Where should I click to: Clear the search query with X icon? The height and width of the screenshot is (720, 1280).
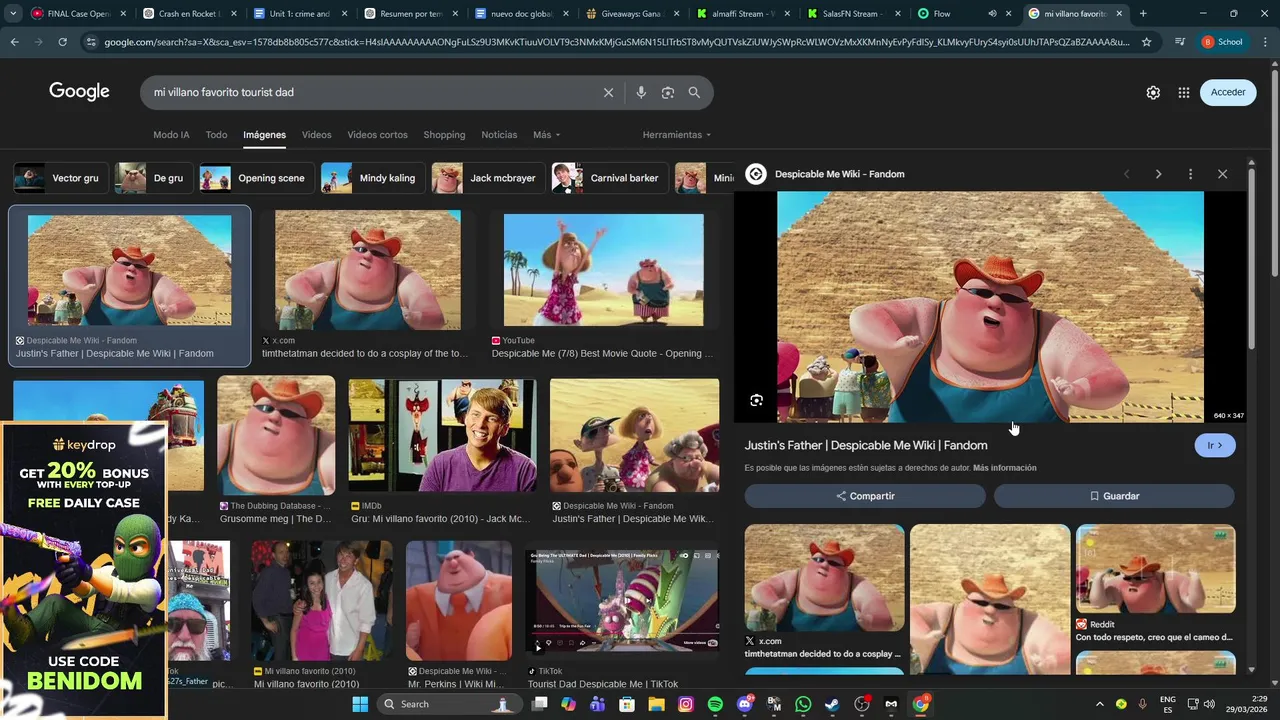point(608,92)
